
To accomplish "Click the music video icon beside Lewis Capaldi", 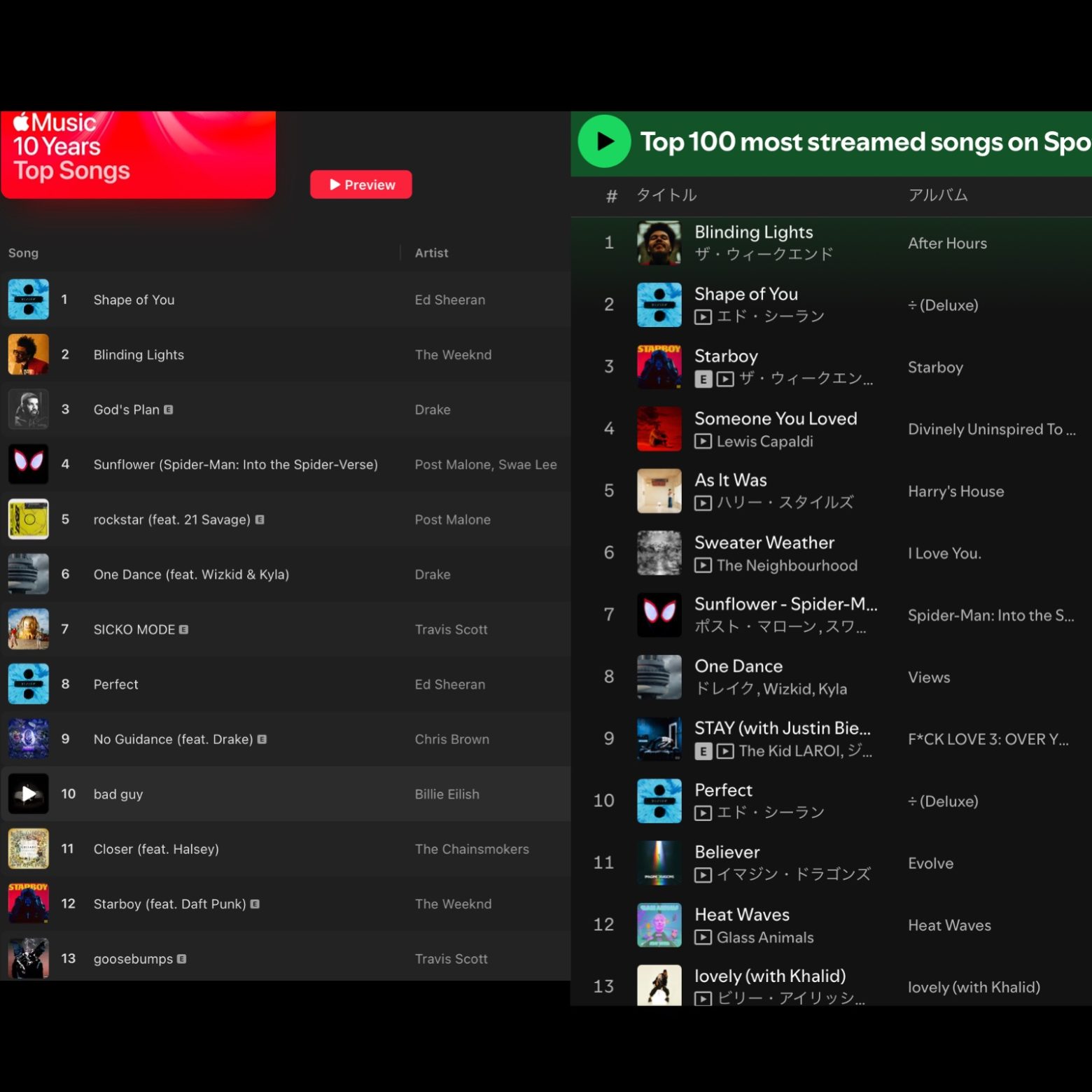I will point(703,442).
